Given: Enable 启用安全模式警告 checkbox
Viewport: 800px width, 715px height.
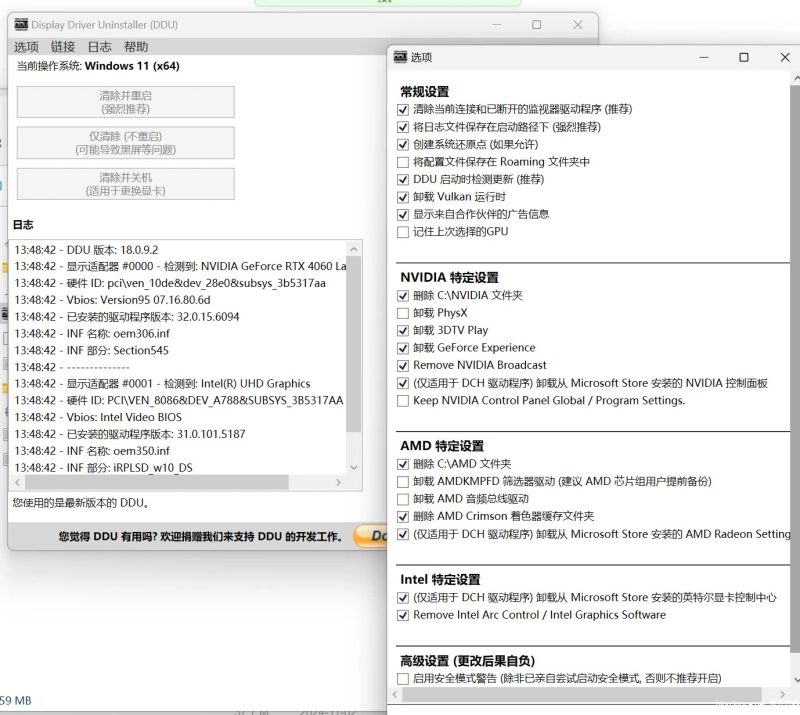Looking at the screenshot, I should [x=403, y=679].
